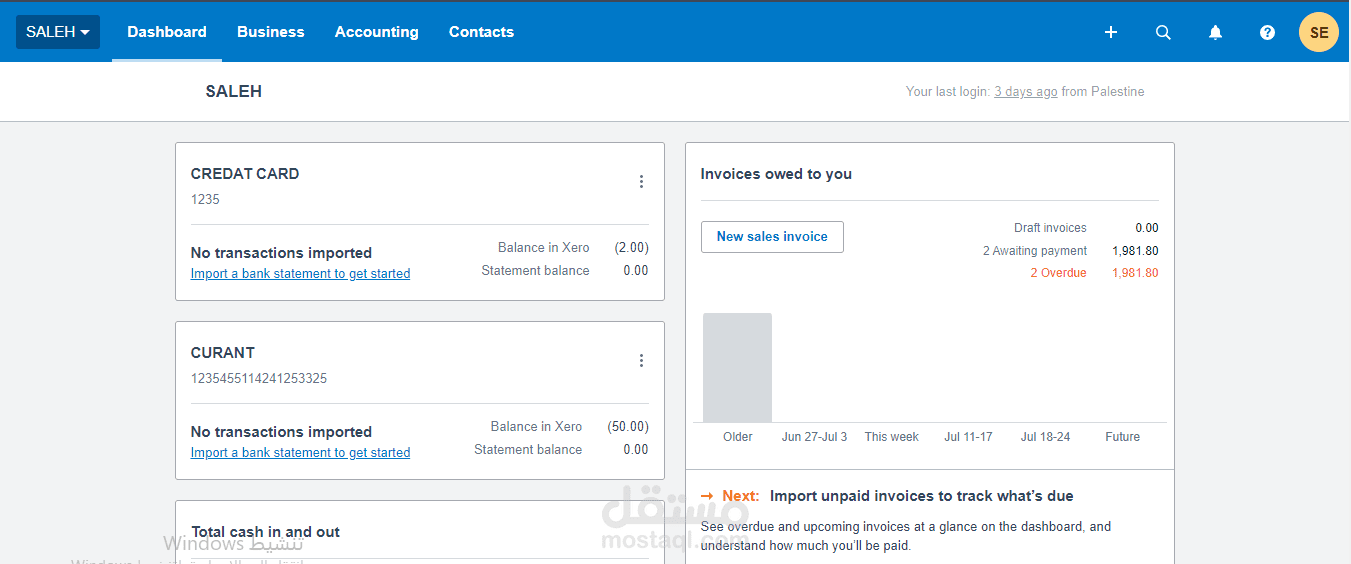Click the CURANT account number 1235455114241253325
1351x564 pixels.
click(259, 379)
